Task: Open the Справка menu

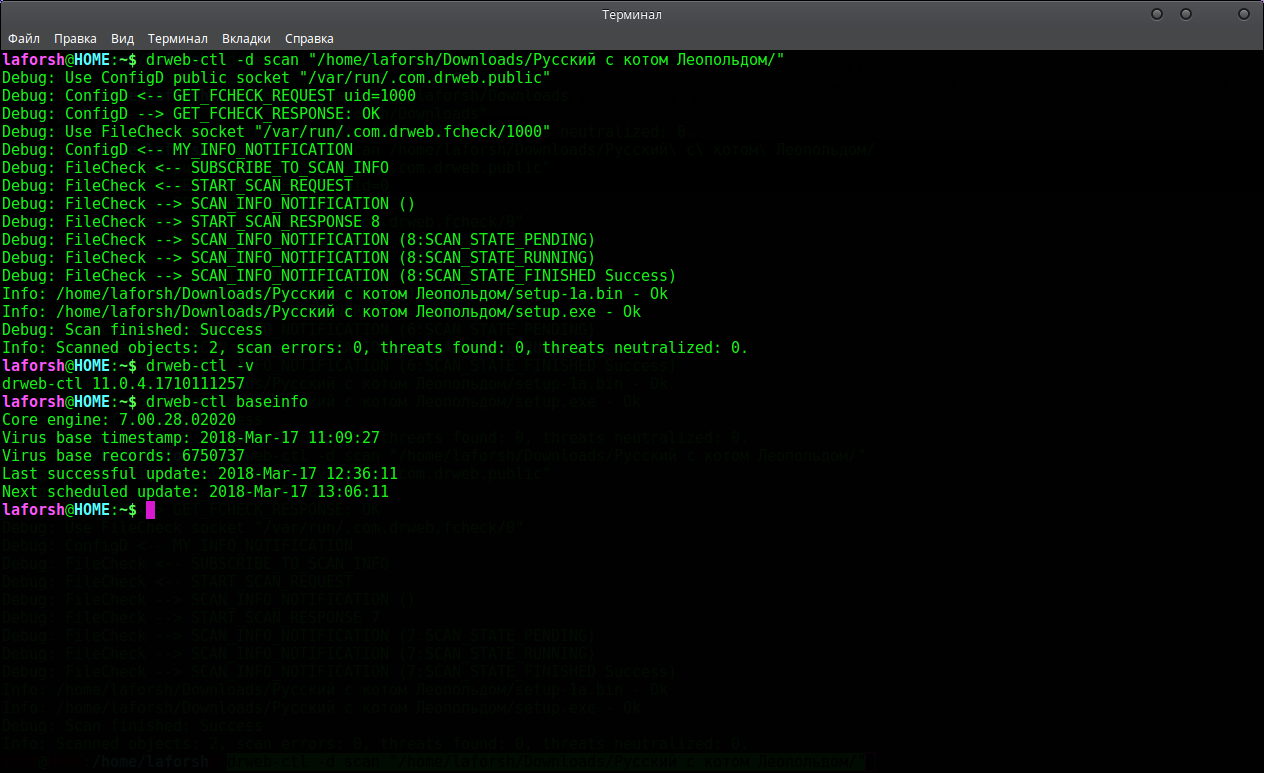Action: tap(310, 39)
